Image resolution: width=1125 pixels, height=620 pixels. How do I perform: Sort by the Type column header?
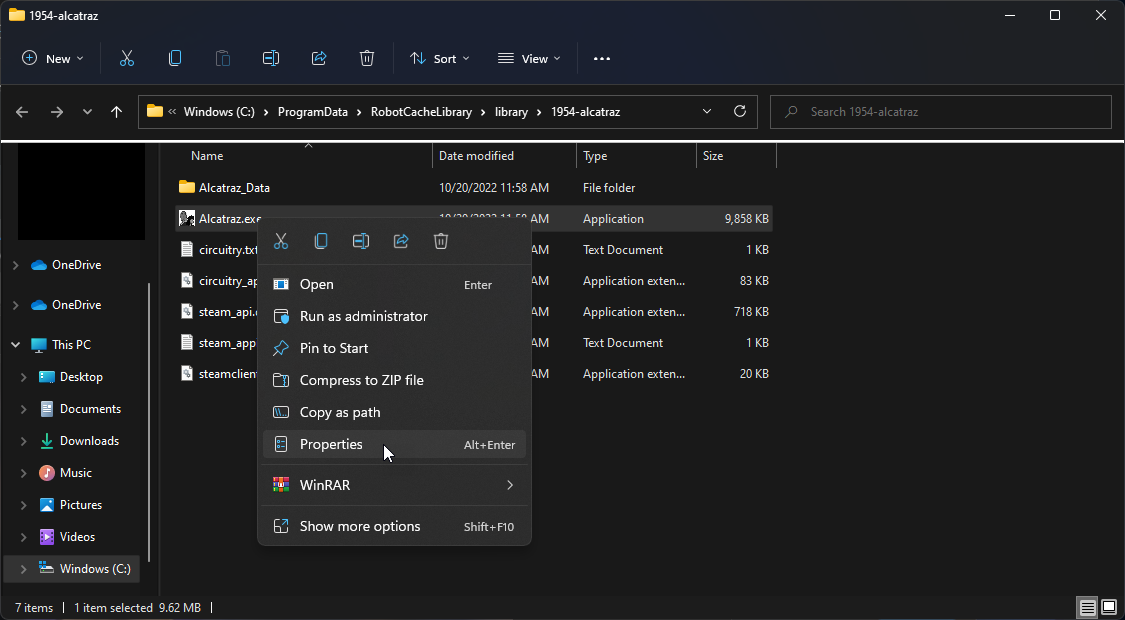tap(595, 156)
